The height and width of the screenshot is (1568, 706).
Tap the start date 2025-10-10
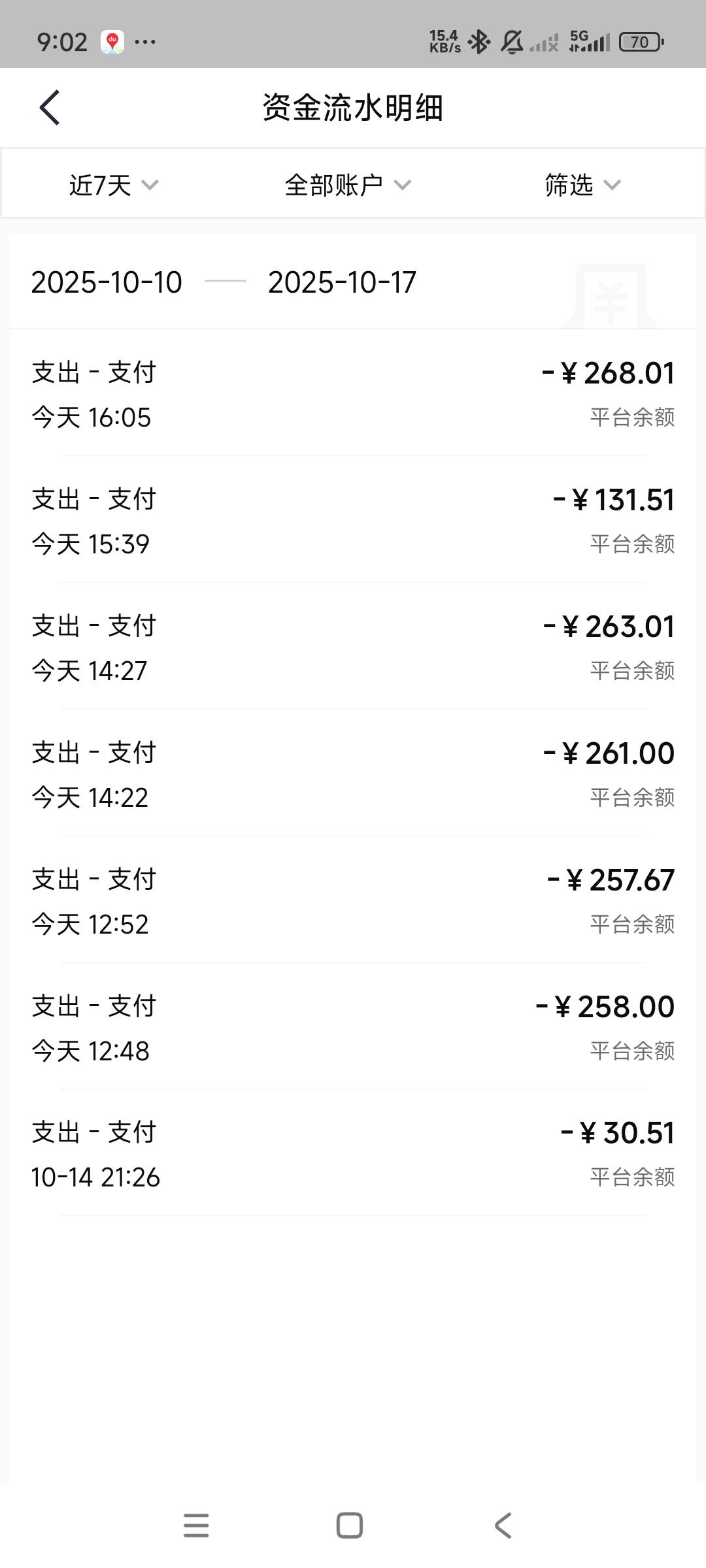pyautogui.click(x=107, y=282)
